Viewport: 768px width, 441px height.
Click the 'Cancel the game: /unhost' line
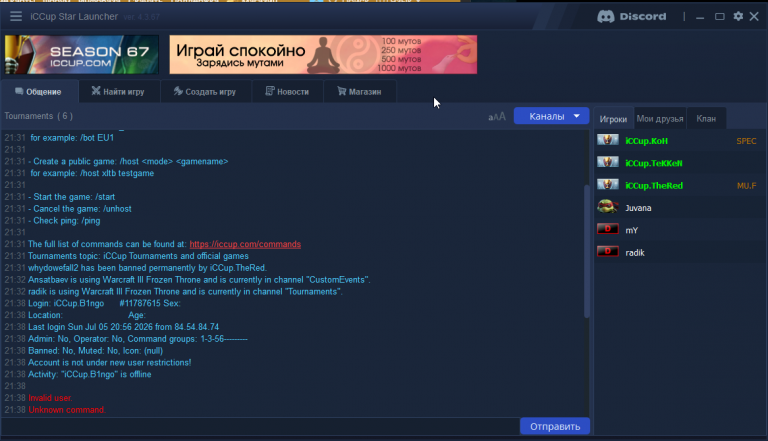[80, 209]
